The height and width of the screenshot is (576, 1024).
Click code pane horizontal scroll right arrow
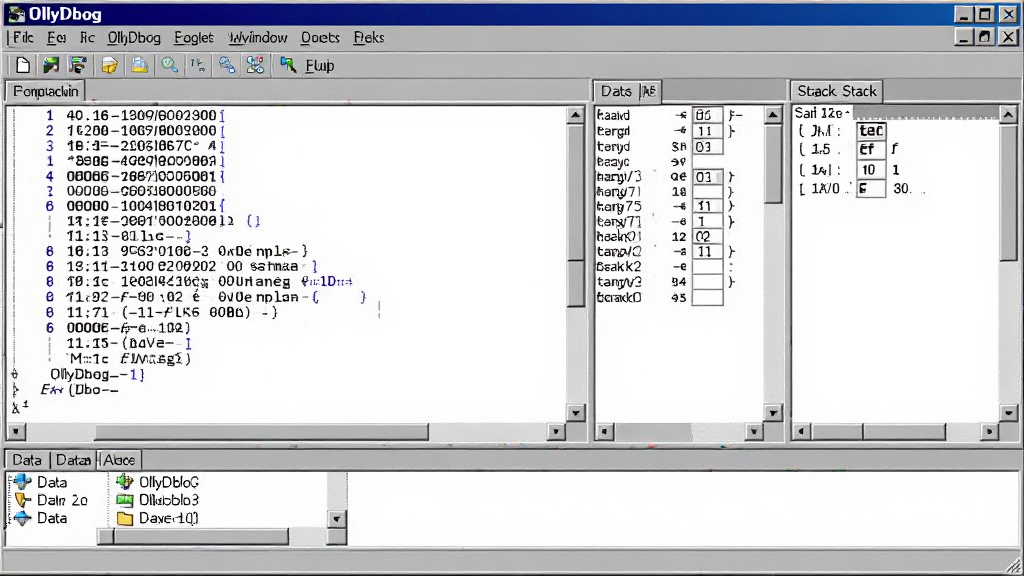(556, 432)
